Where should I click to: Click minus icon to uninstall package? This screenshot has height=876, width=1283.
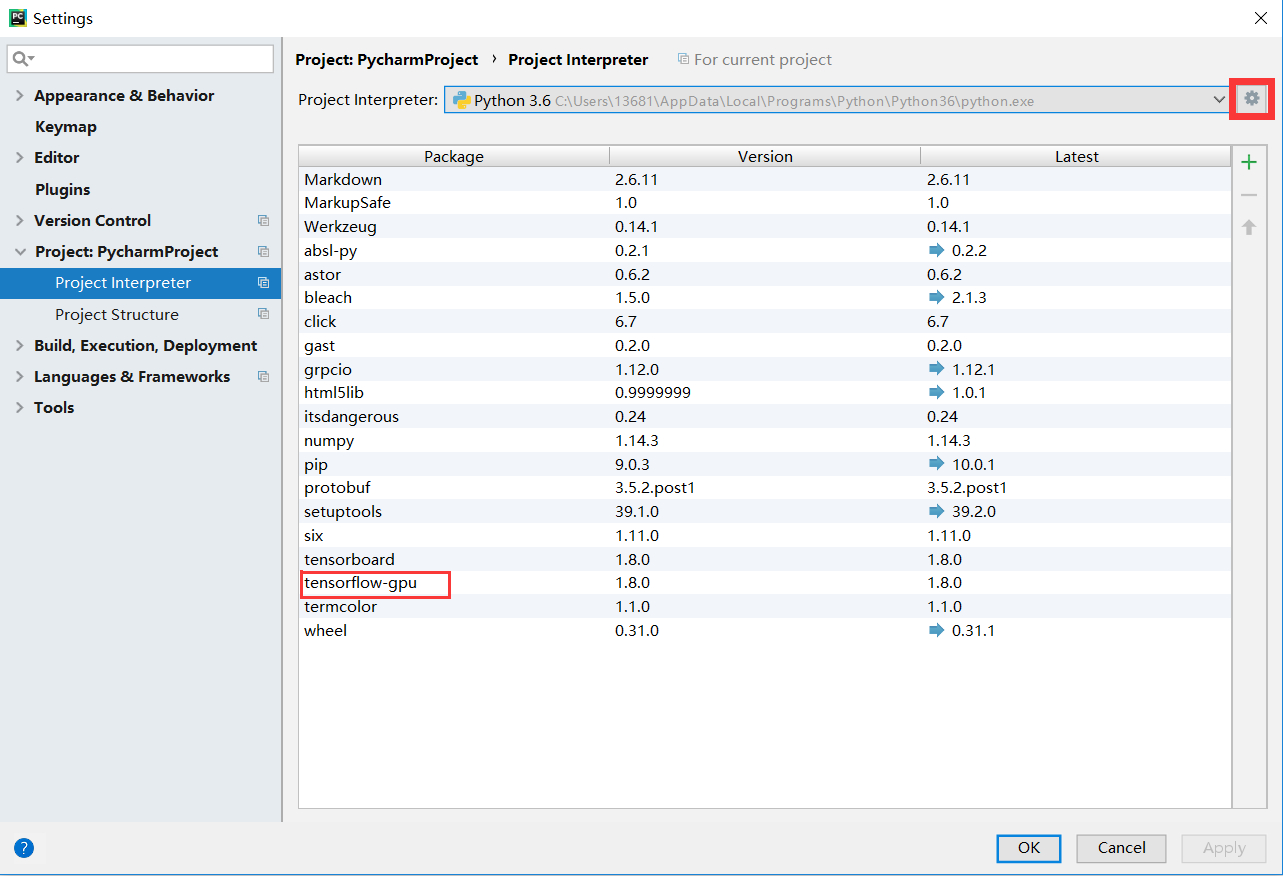pyautogui.click(x=1248, y=195)
